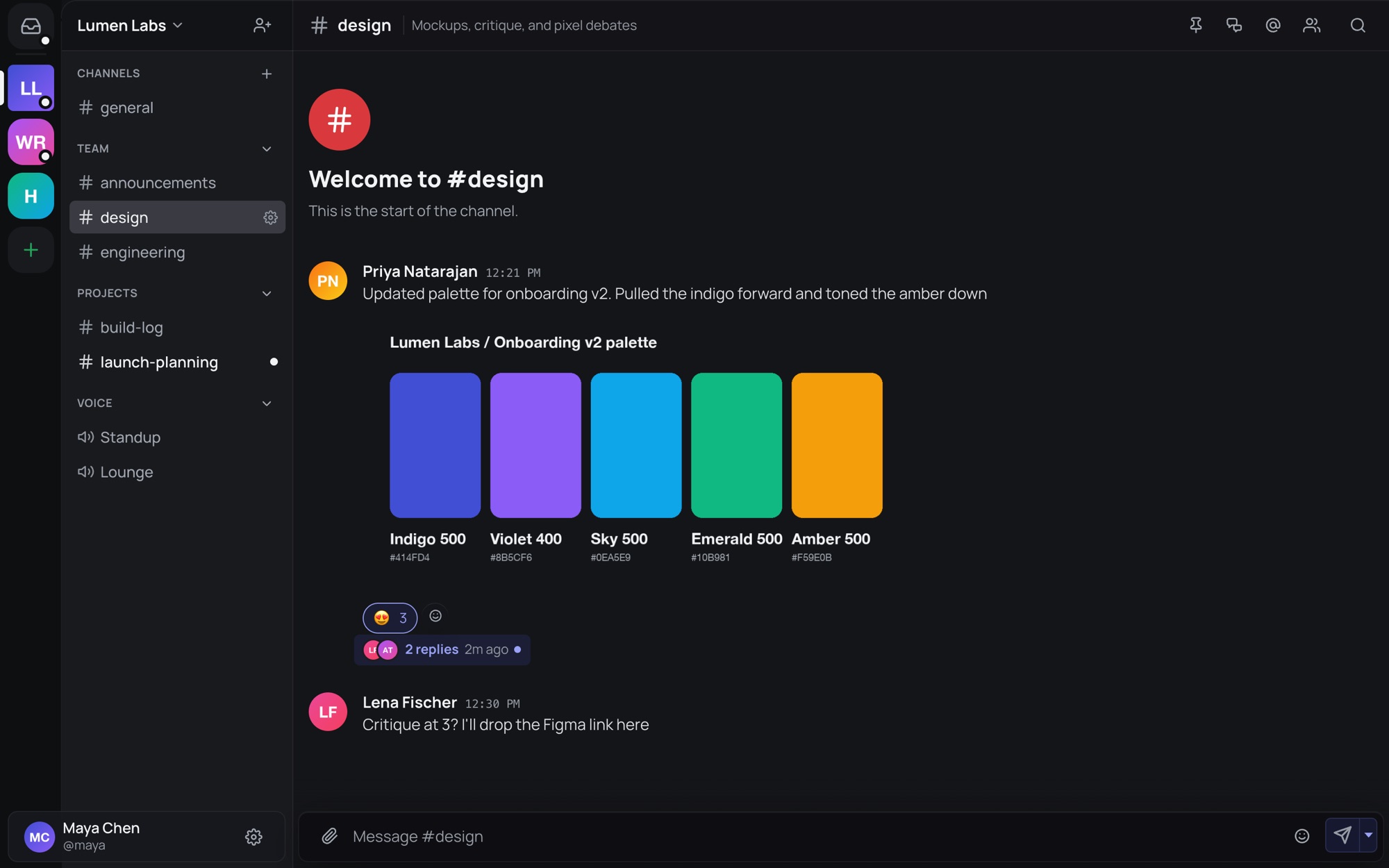This screenshot has height=868, width=1389.
Task: Select the Sky 500 swatch
Action: click(636, 445)
